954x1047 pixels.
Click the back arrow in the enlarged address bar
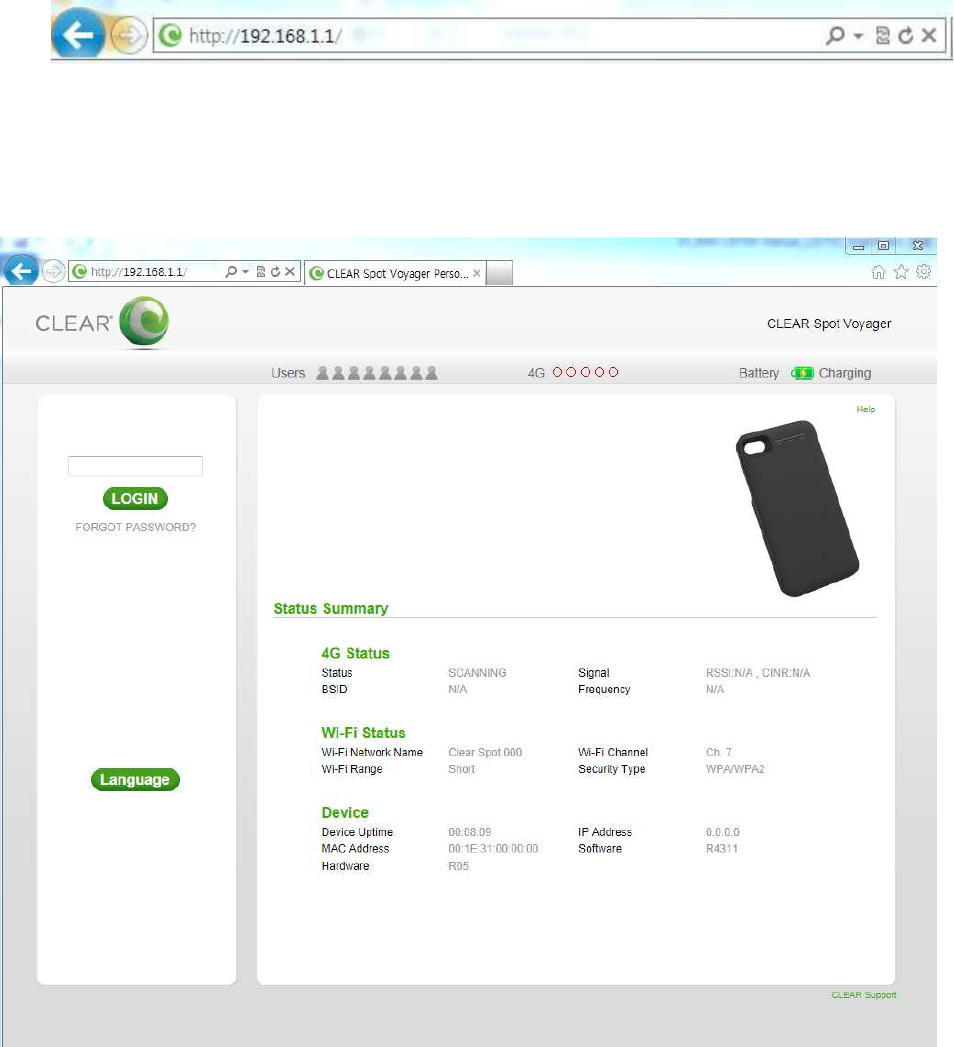[x=78, y=34]
